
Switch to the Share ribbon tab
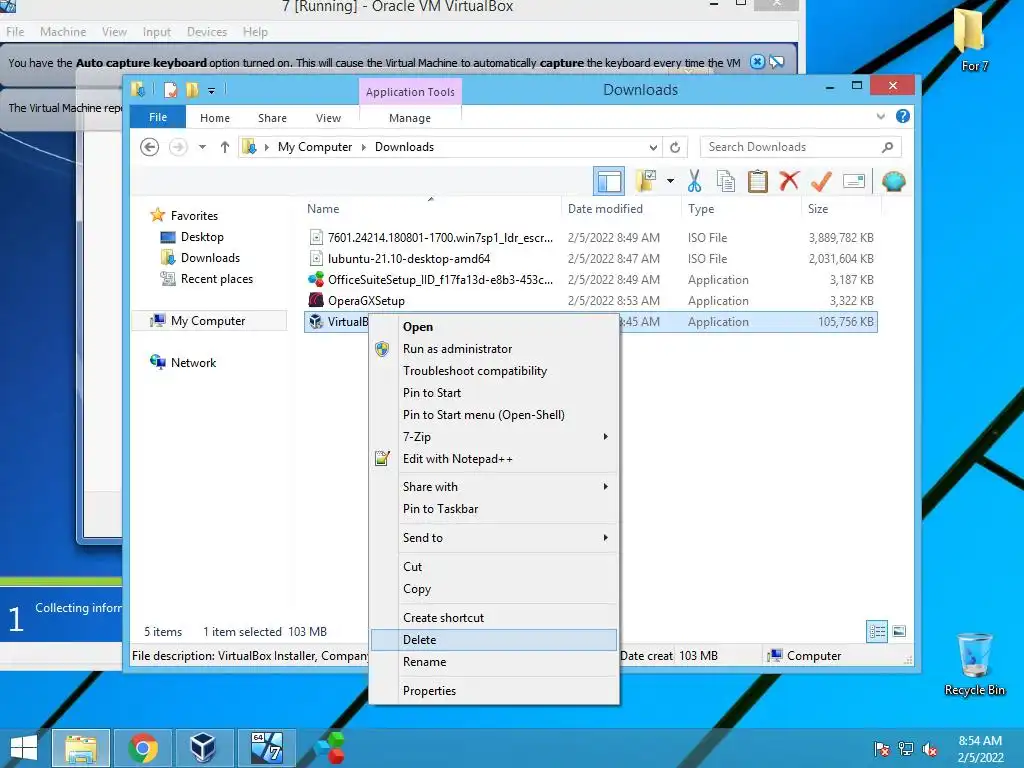272,118
